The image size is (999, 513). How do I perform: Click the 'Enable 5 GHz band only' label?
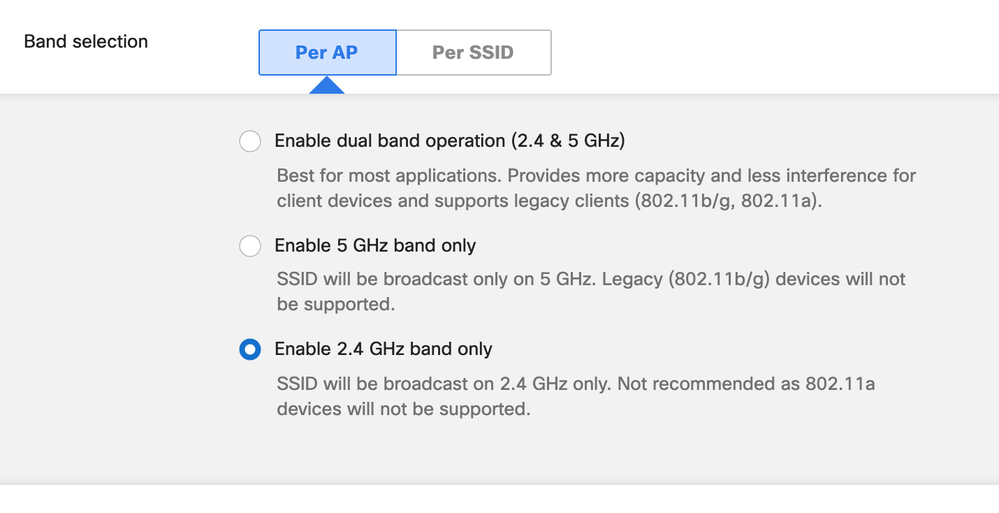coord(375,245)
